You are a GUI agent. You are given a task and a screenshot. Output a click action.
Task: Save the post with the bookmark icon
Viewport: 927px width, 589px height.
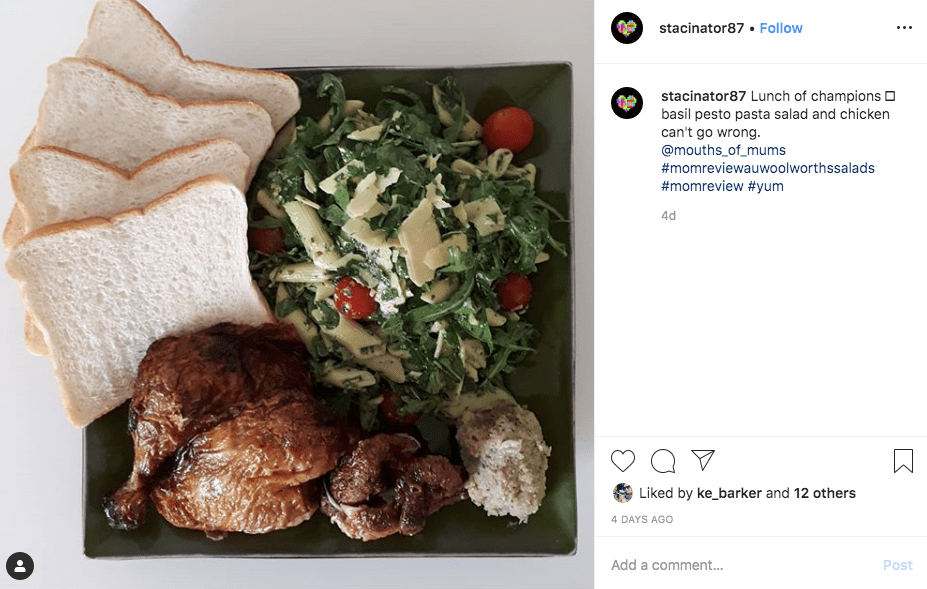903,461
